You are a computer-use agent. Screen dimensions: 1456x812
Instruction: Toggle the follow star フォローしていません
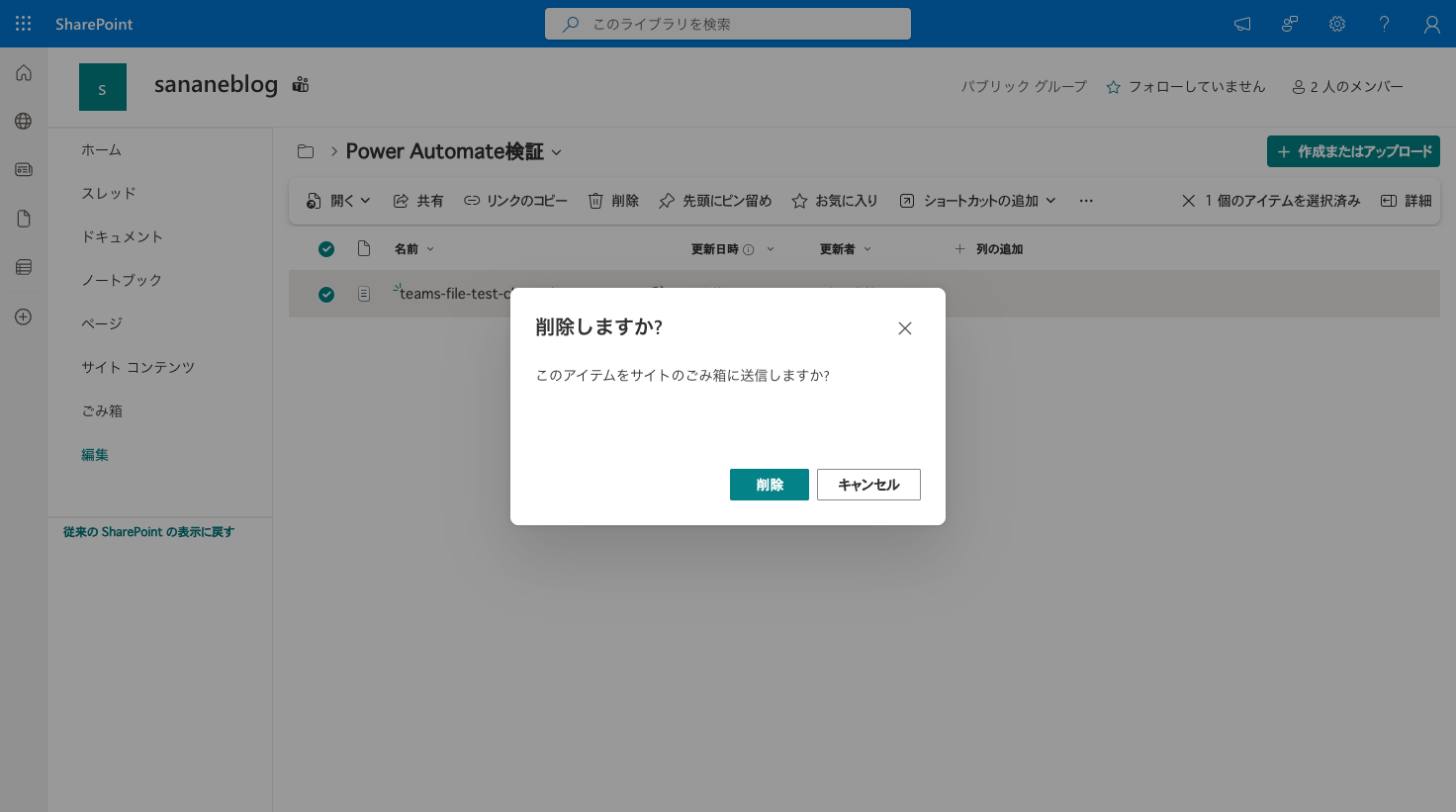(x=1185, y=87)
